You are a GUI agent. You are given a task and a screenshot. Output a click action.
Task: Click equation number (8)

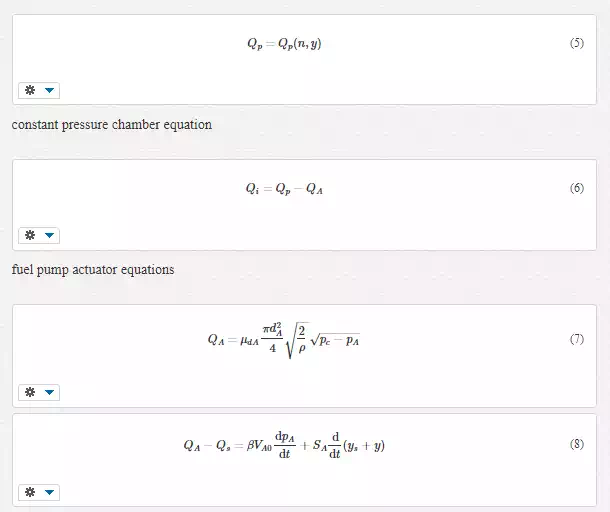pos(577,444)
